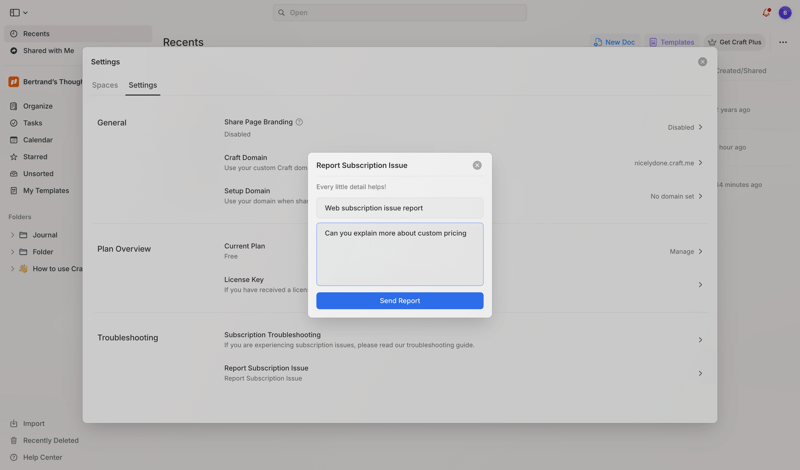Open the Share Page Branding Disabled option

click(x=685, y=127)
